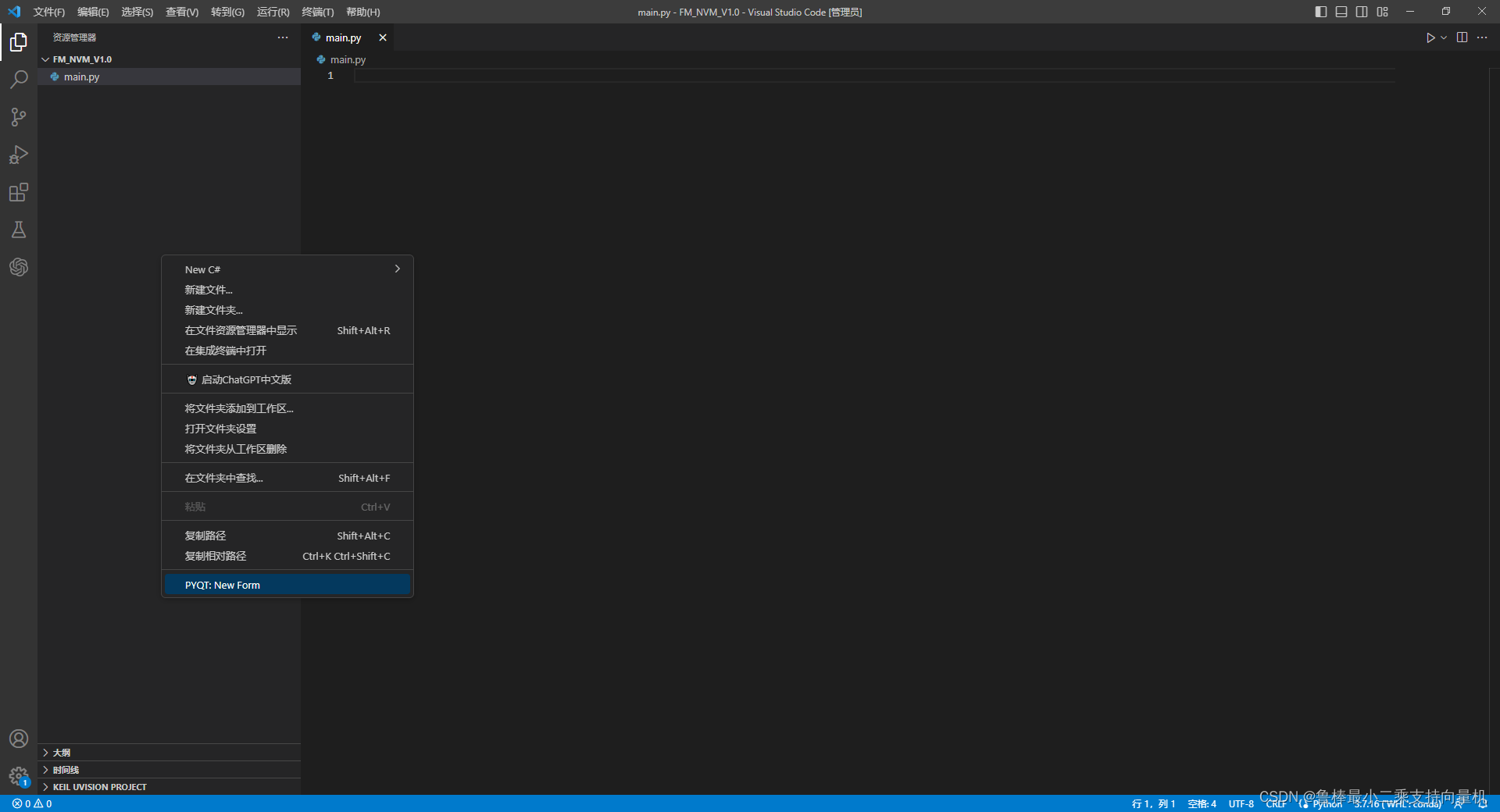1500x812 pixels.
Task: Open the Search view icon
Action: click(x=19, y=80)
